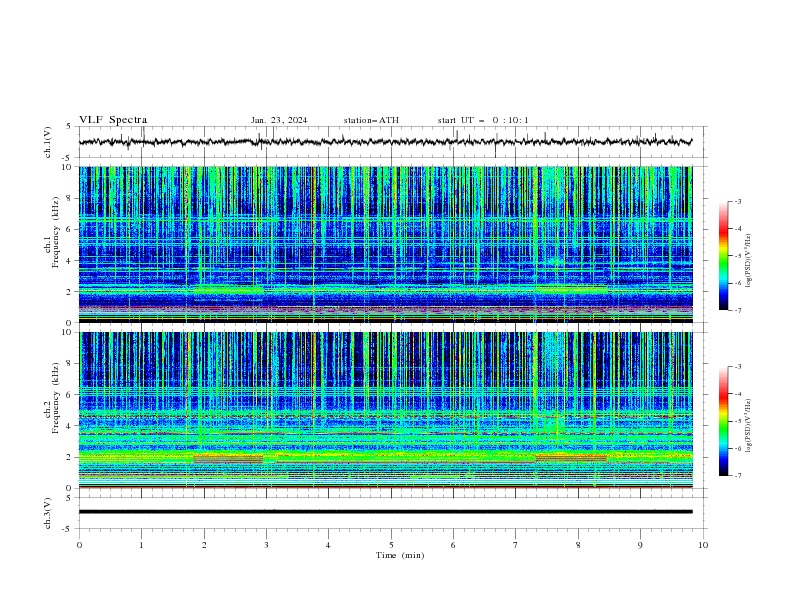Click the ch.1 "Frequency (kHz)" axis label

[55, 233]
